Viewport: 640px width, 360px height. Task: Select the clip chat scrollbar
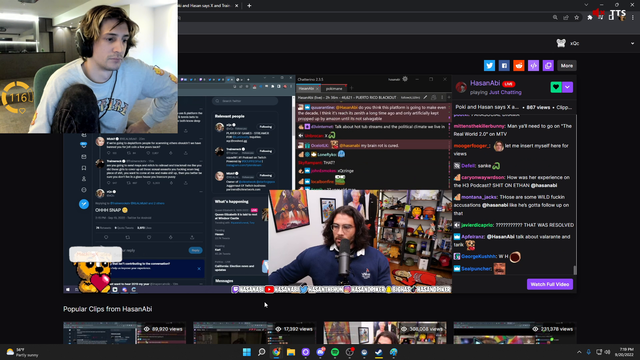coord(575,270)
